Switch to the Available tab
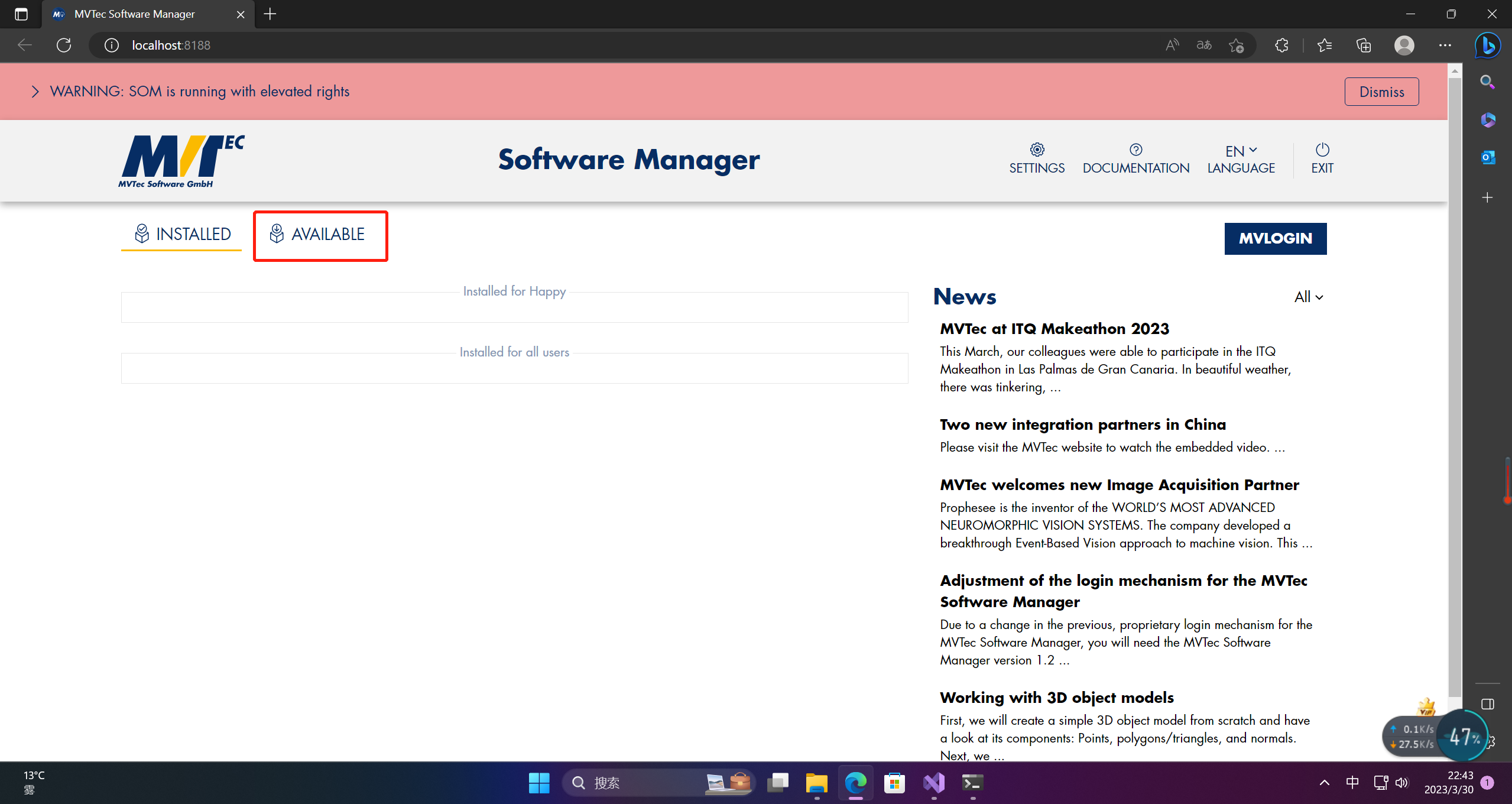The image size is (1512, 804). [x=320, y=235]
